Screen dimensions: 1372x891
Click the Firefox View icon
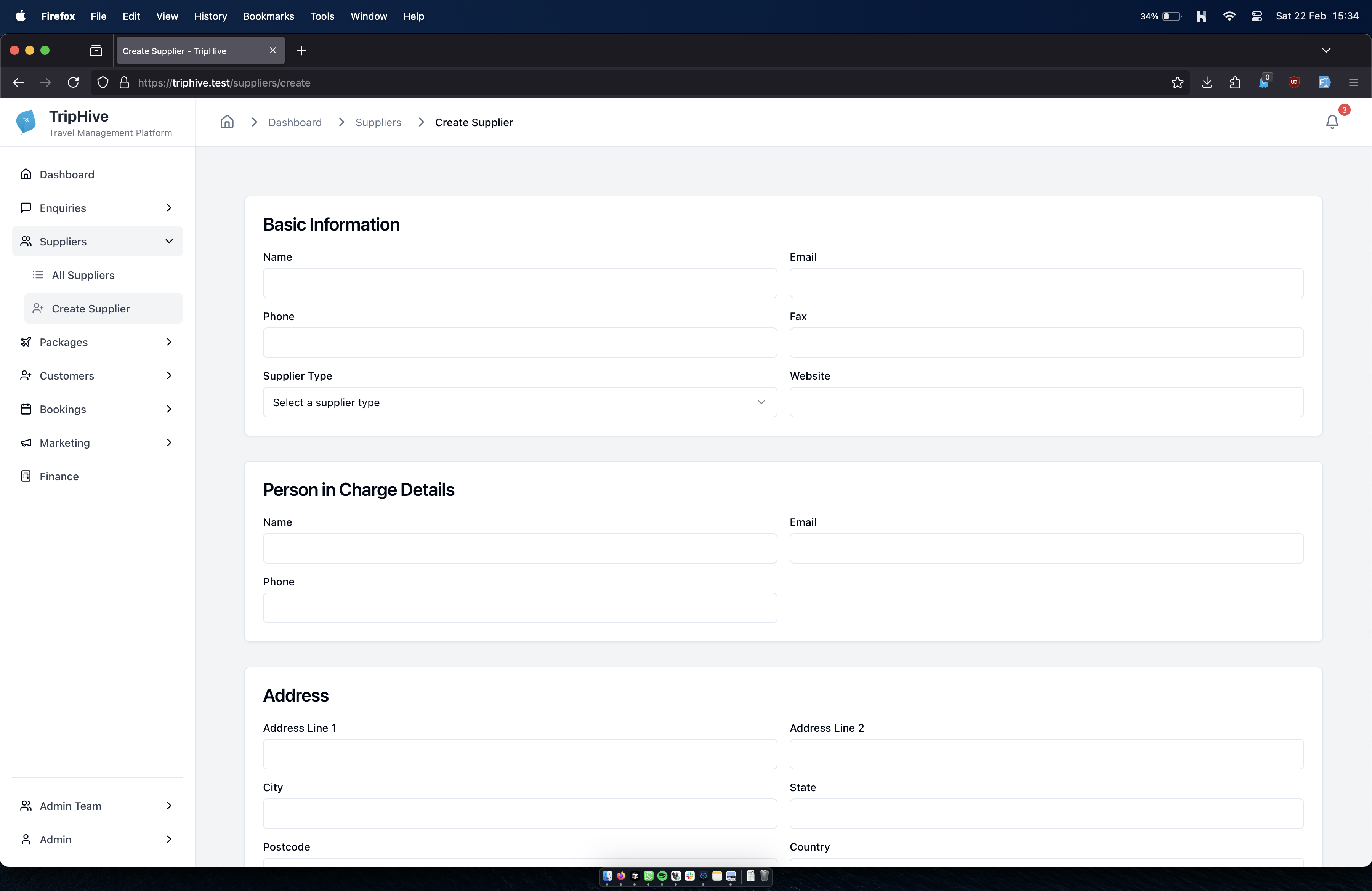(x=96, y=51)
